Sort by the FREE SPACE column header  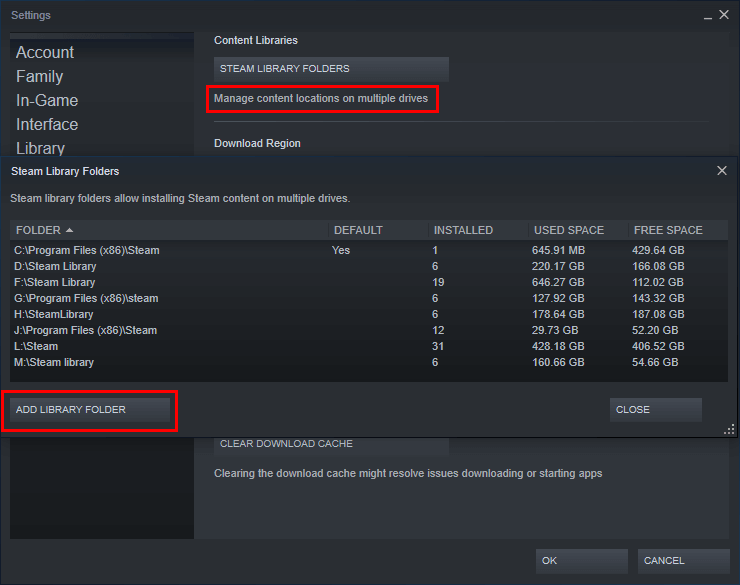[x=678, y=230]
